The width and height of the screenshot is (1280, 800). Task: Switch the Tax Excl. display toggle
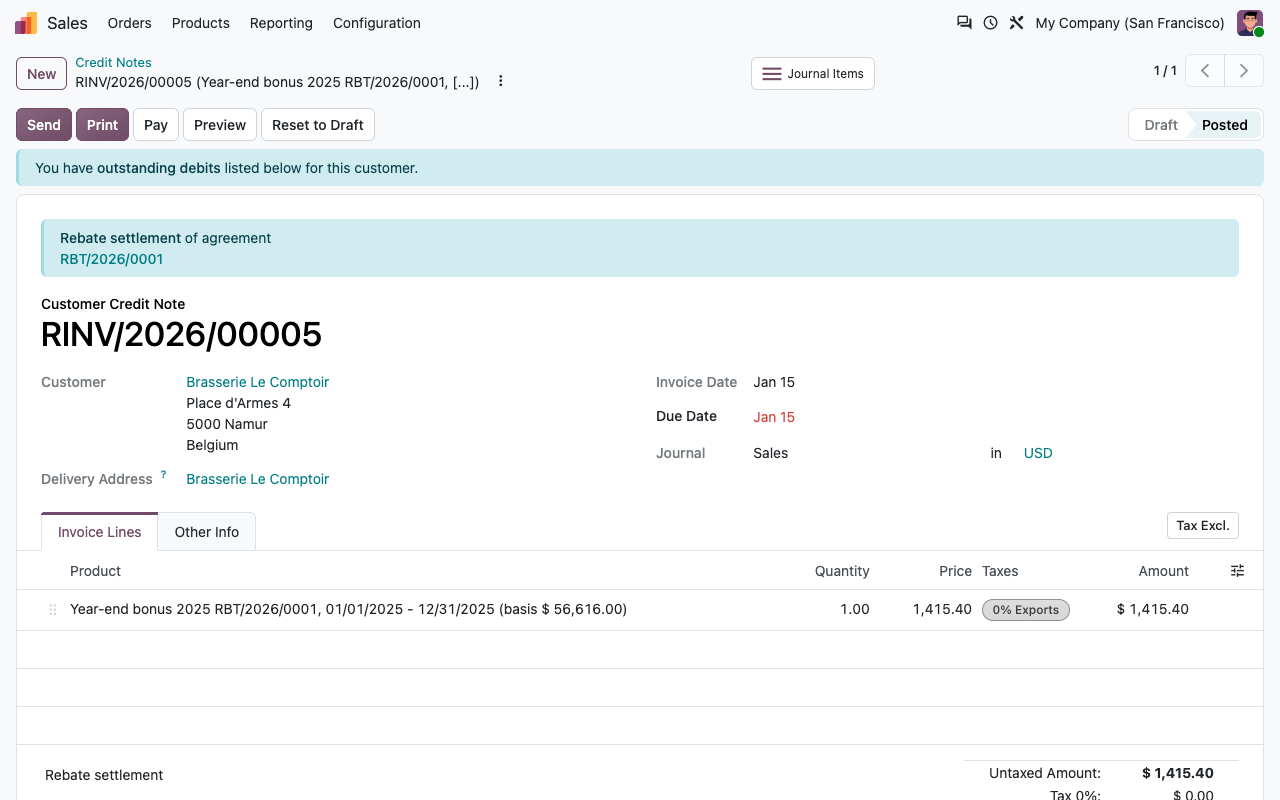pyautogui.click(x=1203, y=526)
